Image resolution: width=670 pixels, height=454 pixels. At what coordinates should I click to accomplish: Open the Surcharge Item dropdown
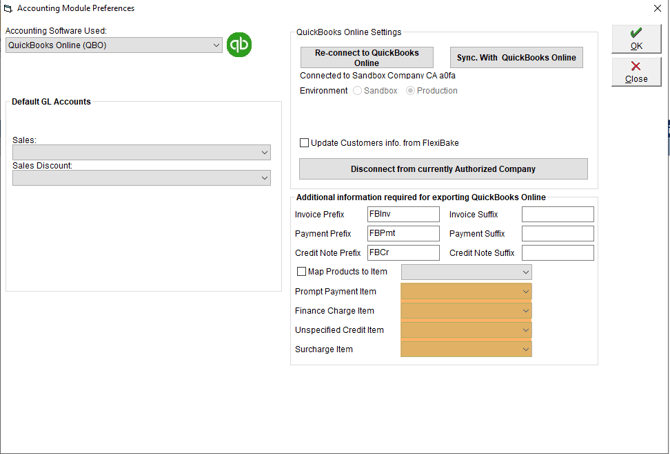point(466,349)
